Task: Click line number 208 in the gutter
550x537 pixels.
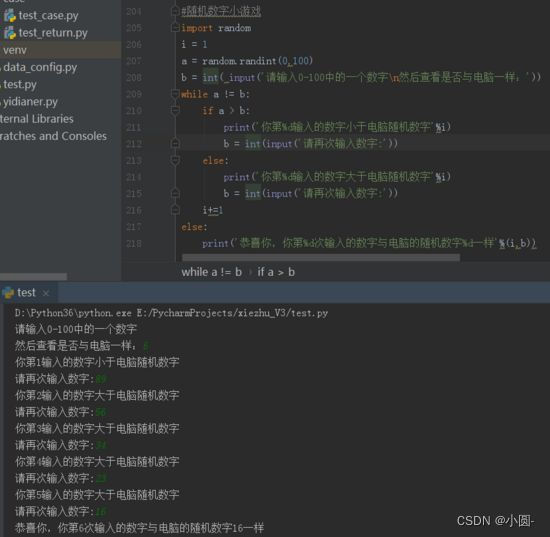Action: pyautogui.click(x=134, y=77)
